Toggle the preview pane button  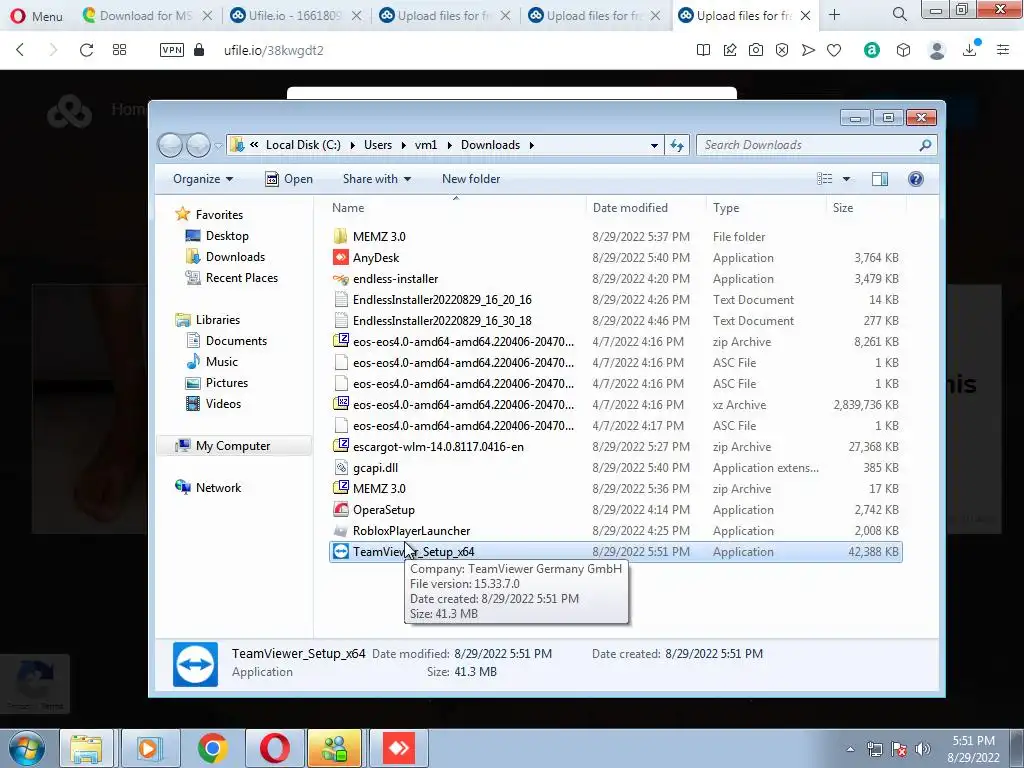click(x=880, y=179)
